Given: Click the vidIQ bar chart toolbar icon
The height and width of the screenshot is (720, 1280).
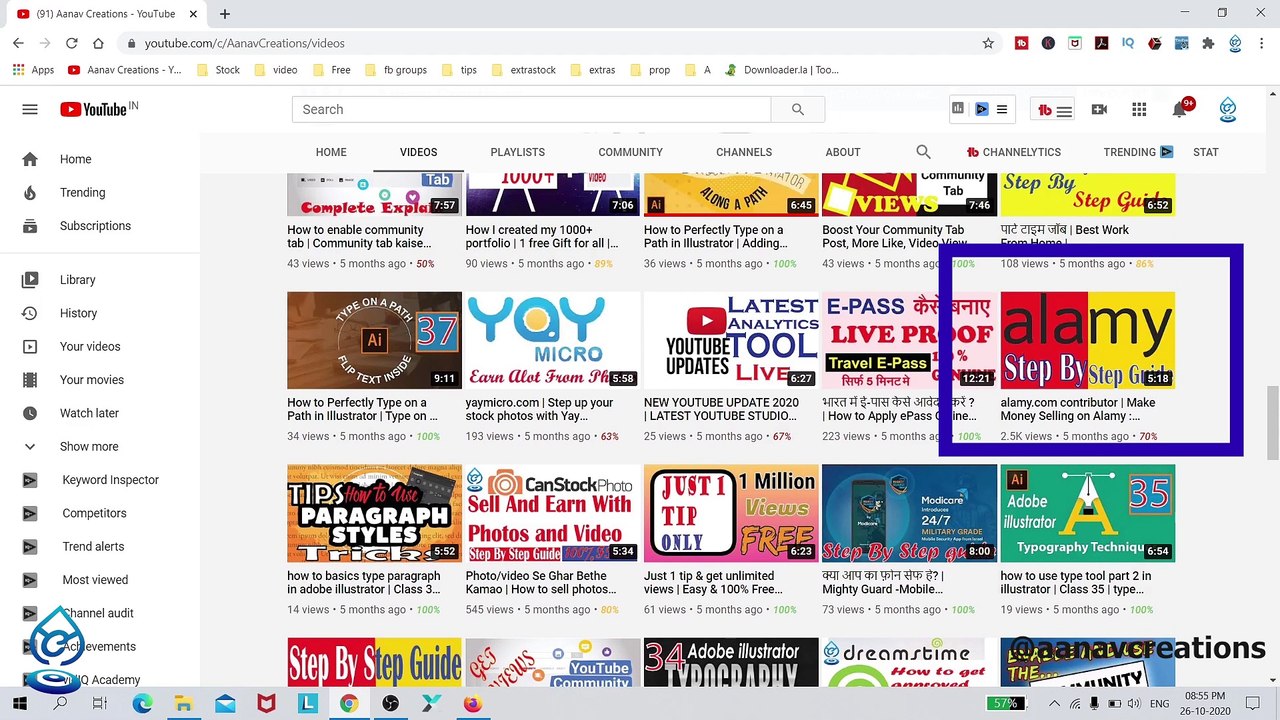Looking at the screenshot, I should click(958, 109).
